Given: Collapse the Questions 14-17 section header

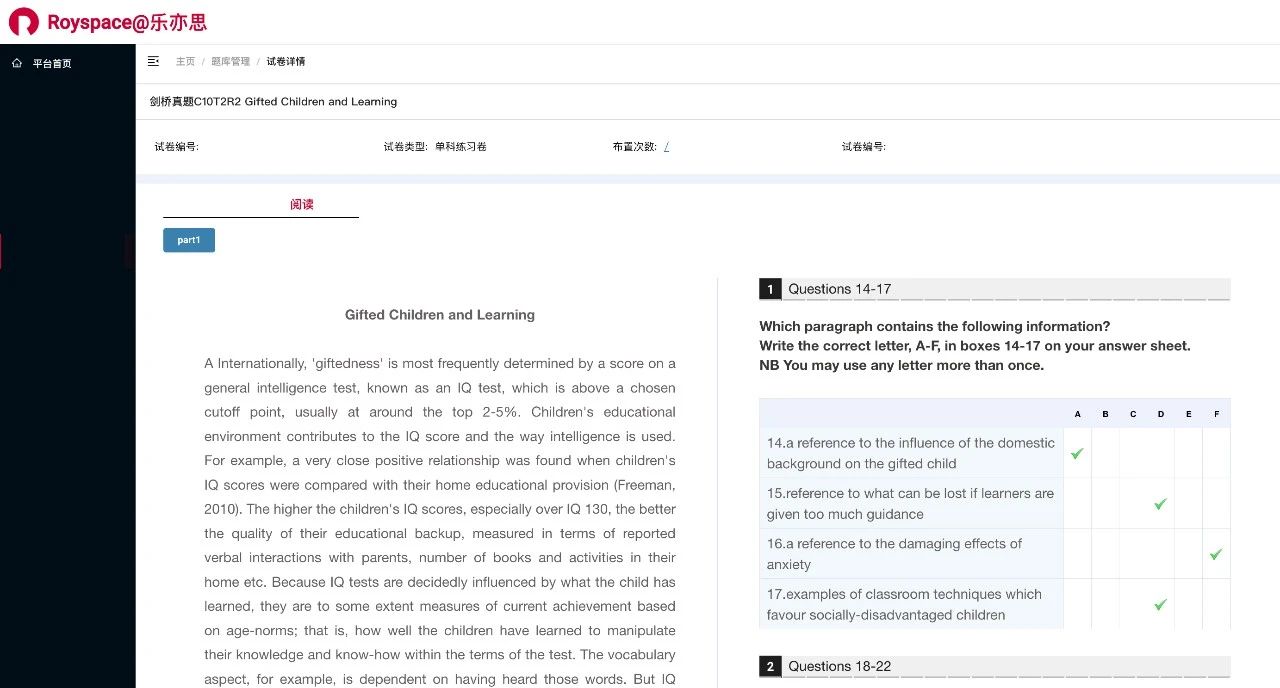Looking at the screenshot, I should coord(839,289).
